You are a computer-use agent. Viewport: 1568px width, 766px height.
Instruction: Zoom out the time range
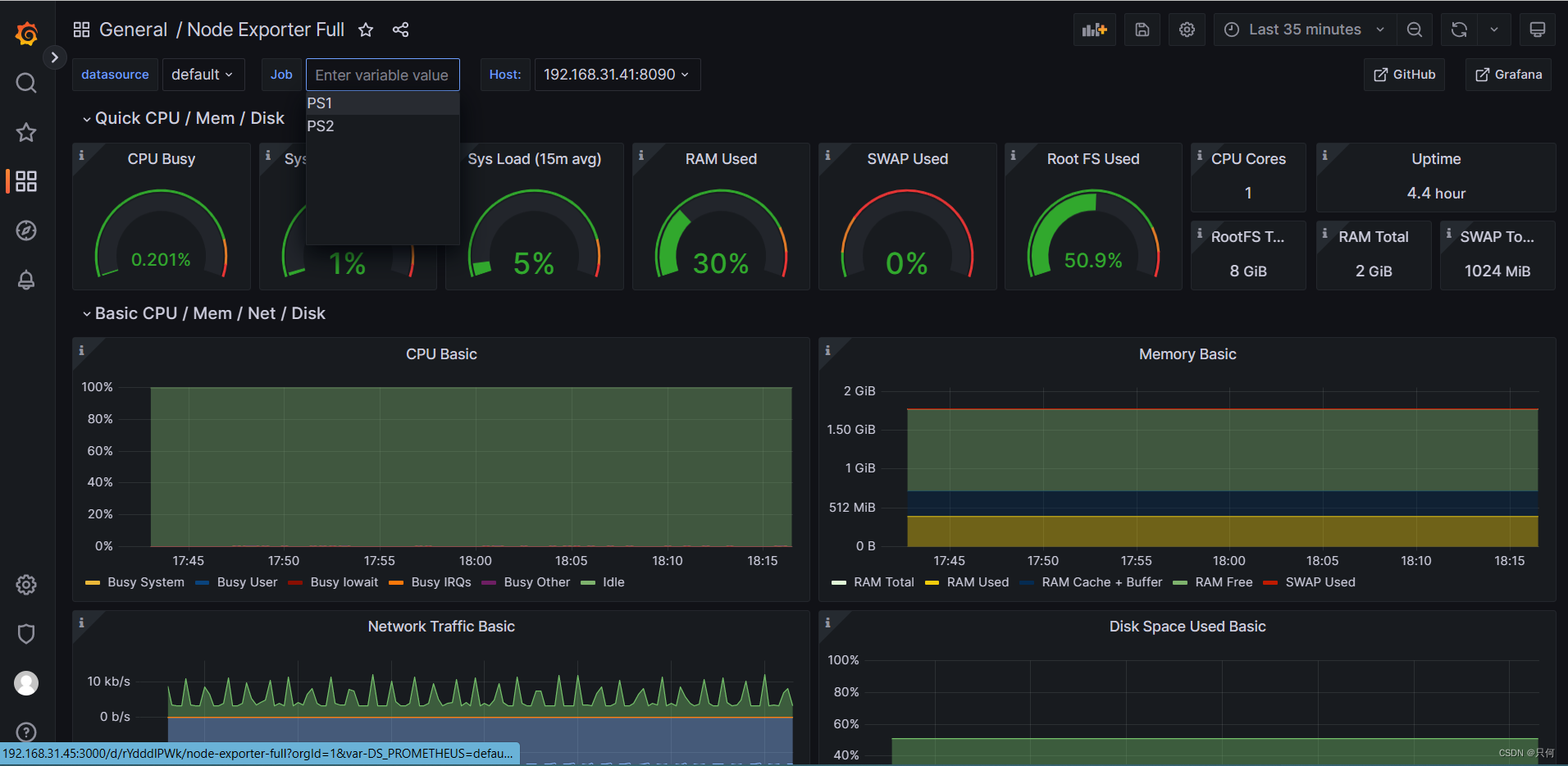click(1415, 30)
